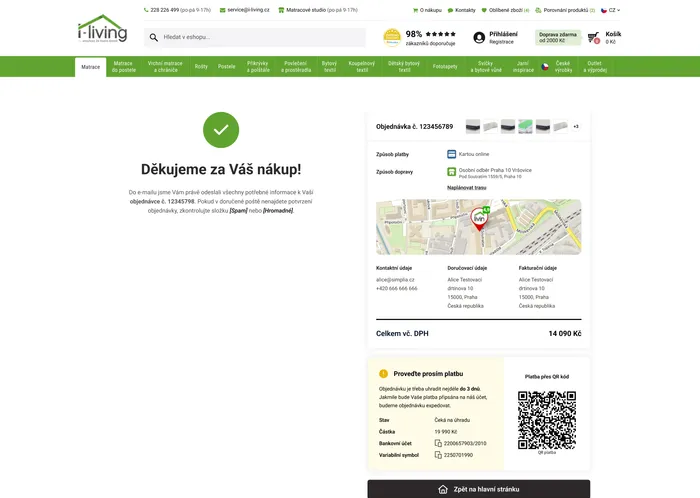
Task: Click the i-living logo
Action: pyautogui.click(x=103, y=29)
